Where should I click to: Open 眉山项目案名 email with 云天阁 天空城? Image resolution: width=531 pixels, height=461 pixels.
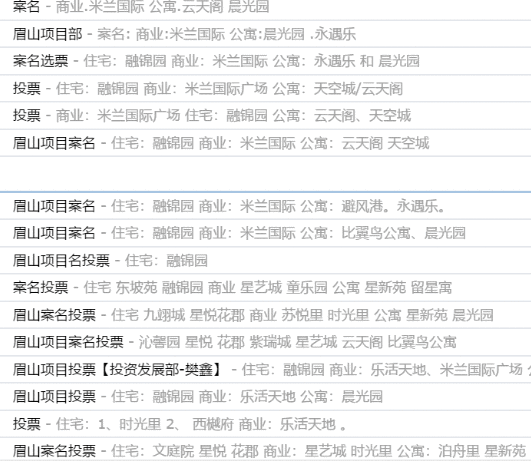[x=266, y=143]
